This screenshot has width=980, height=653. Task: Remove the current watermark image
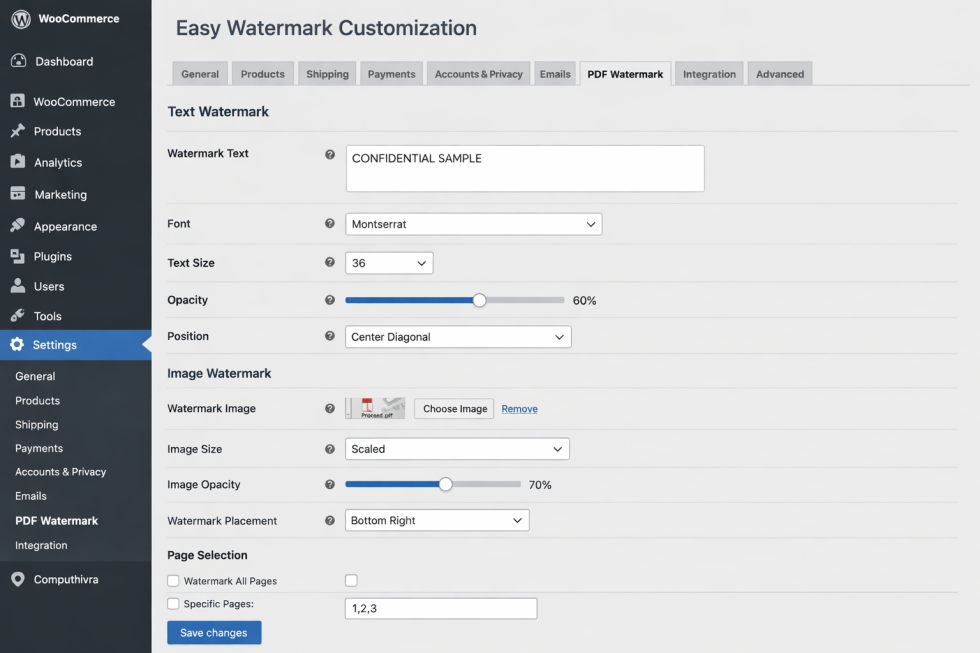(x=519, y=409)
